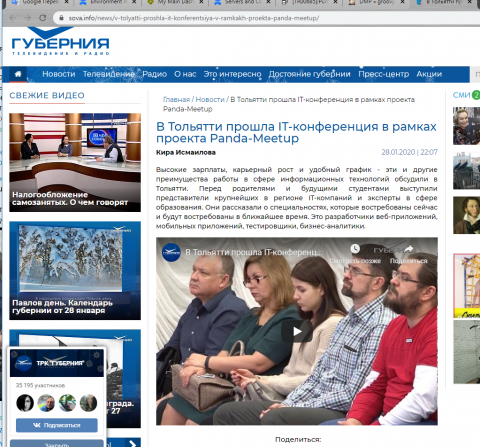480x447 pixels.
Task: Click the share arrow icon on video
Action: pos(408,249)
